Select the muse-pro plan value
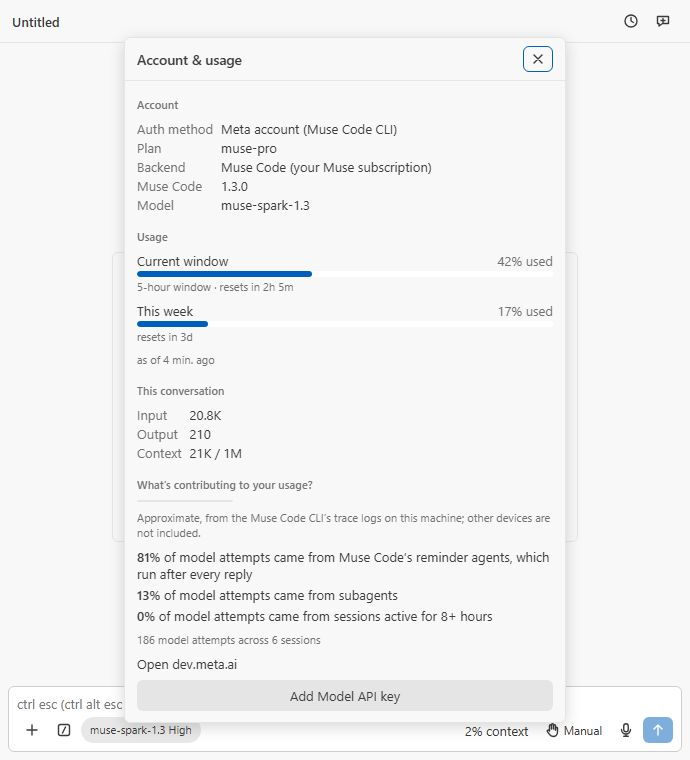Screen dimensions: 690x760 coord(249,149)
